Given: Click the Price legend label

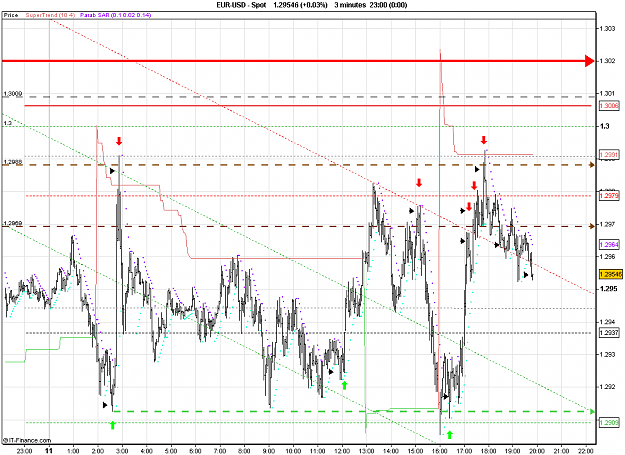Looking at the screenshot, I should 11,15.
